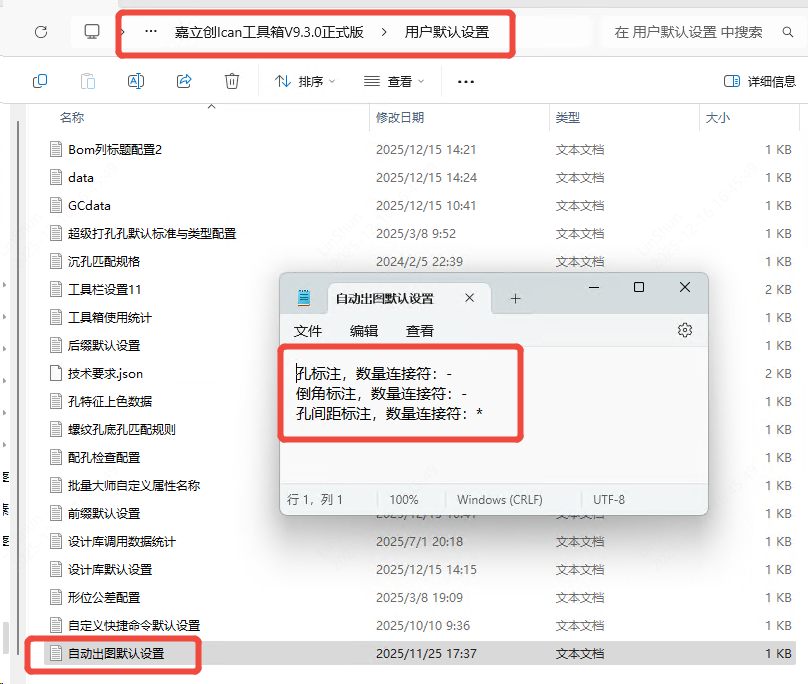Image resolution: width=808 pixels, height=684 pixels.
Task: Open Notepad settings gear icon
Action: [x=685, y=330]
